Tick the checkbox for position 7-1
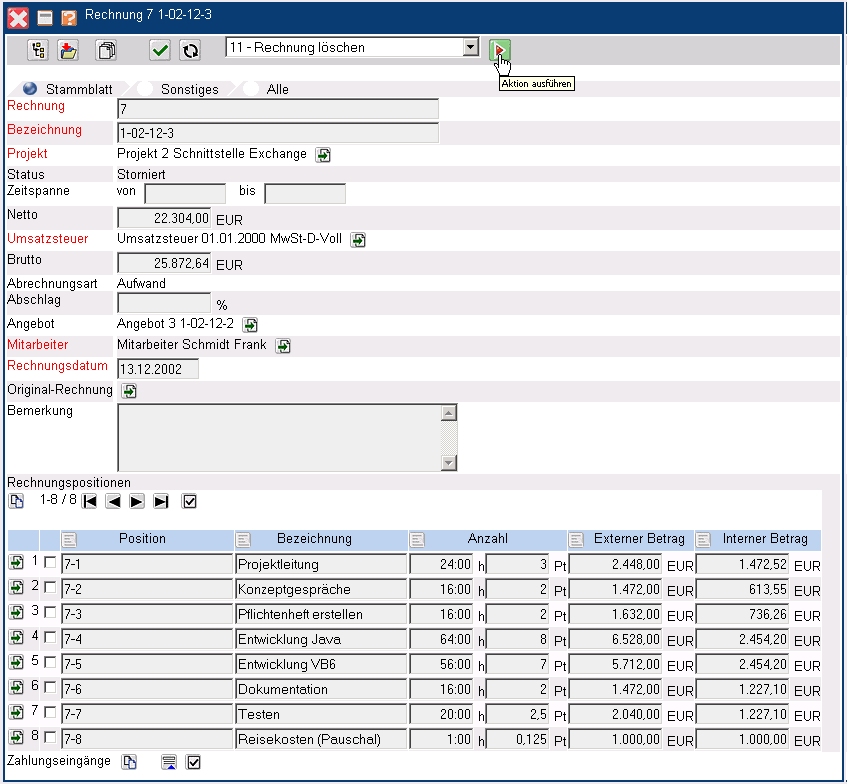This screenshot has width=847, height=784. pyautogui.click(x=50, y=563)
